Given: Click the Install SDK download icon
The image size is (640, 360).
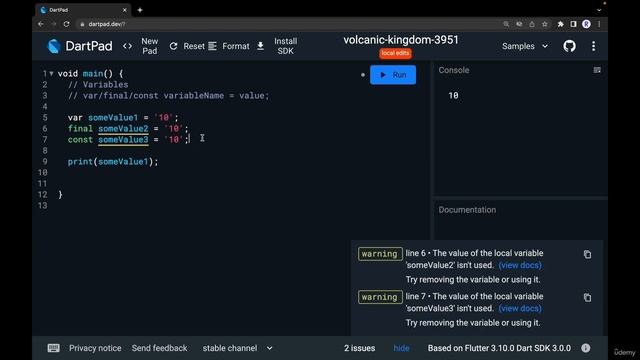Looking at the screenshot, I should point(260,46).
